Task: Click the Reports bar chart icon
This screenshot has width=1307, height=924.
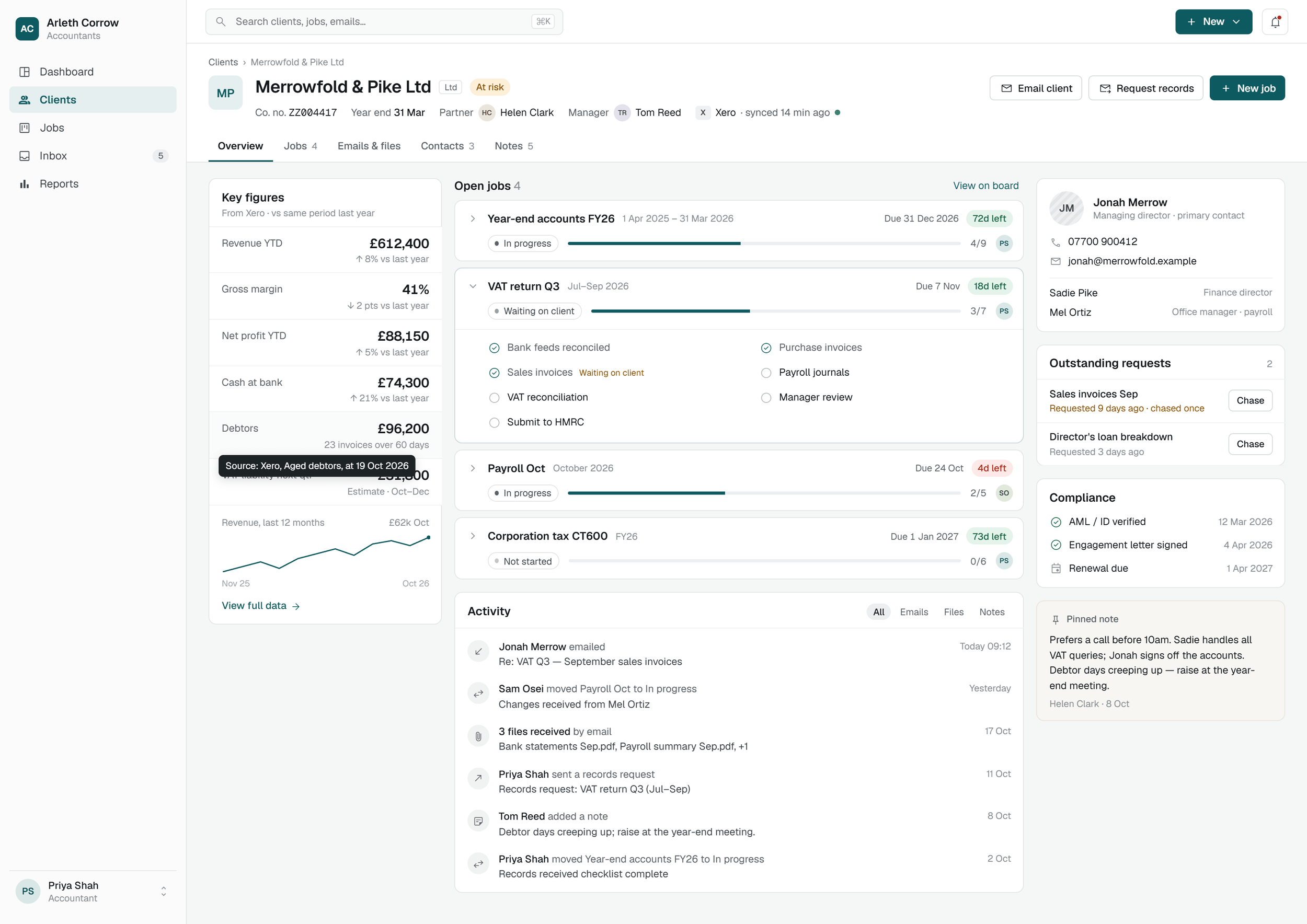Action: click(x=25, y=184)
